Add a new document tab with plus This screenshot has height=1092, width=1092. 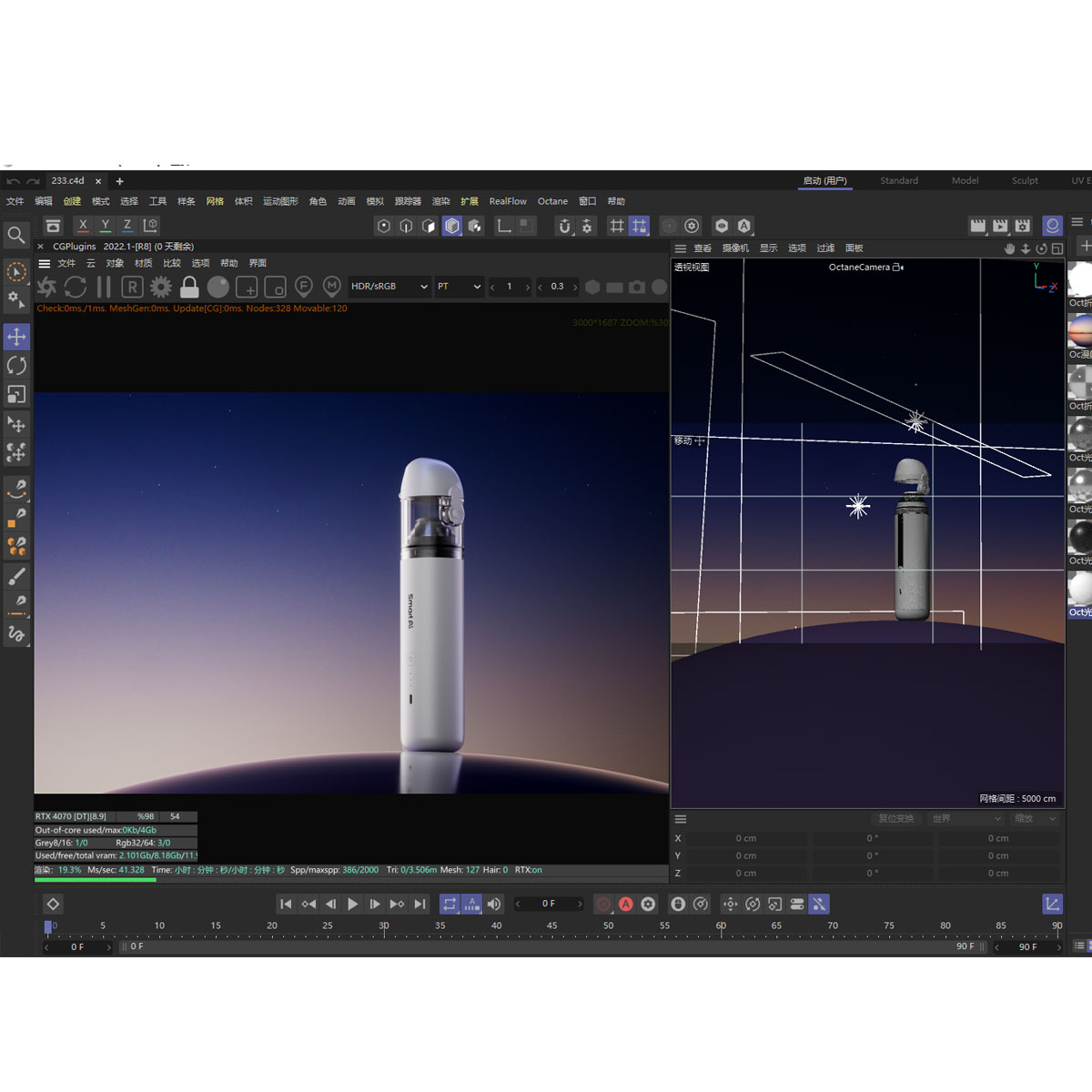(119, 181)
